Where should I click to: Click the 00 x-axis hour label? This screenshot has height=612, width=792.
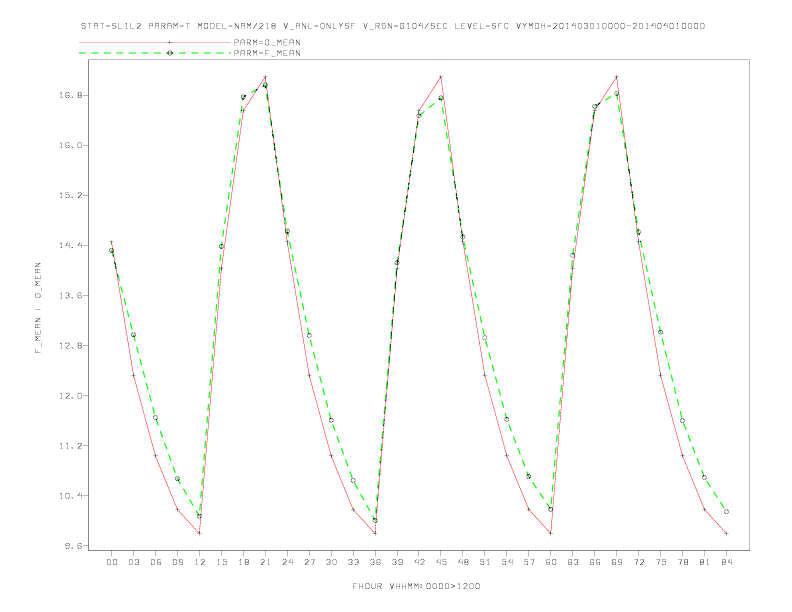pyautogui.click(x=112, y=562)
